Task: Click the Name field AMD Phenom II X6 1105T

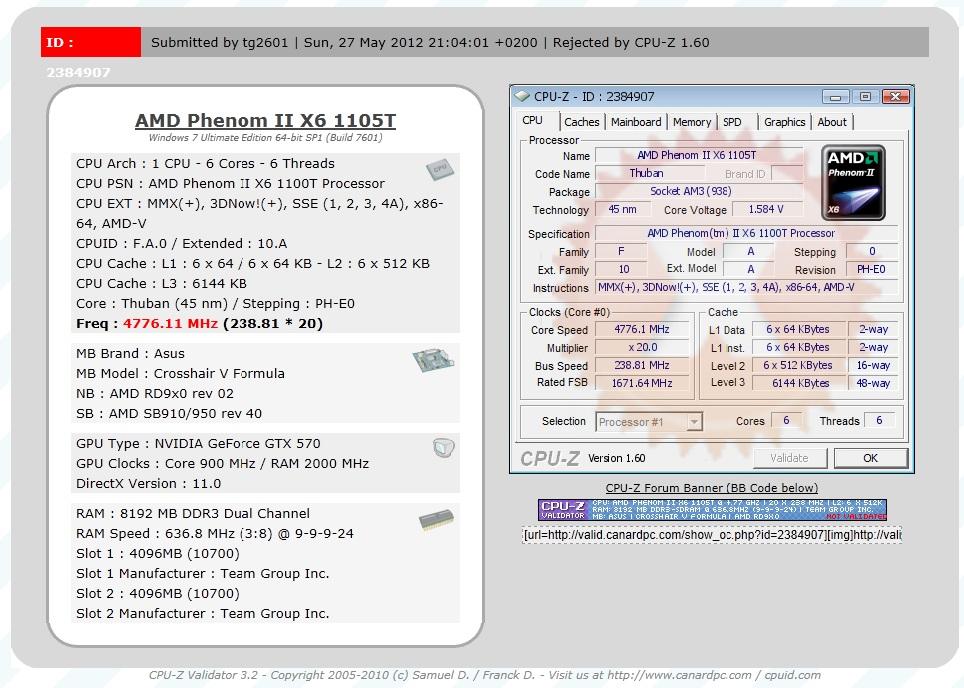Action: pyautogui.click(x=699, y=156)
